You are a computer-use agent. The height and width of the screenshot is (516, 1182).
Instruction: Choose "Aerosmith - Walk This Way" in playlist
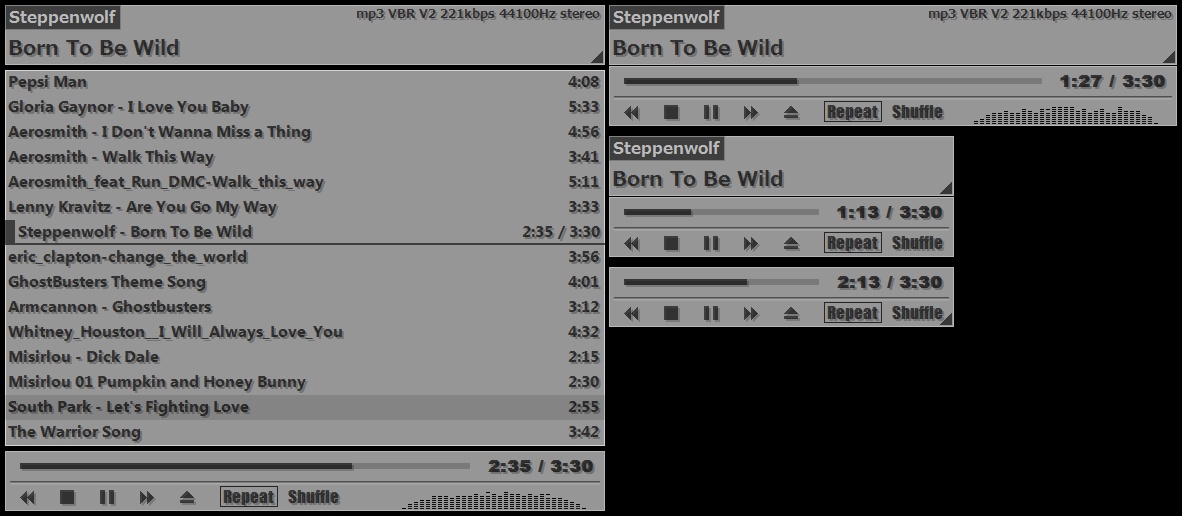coord(305,157)
